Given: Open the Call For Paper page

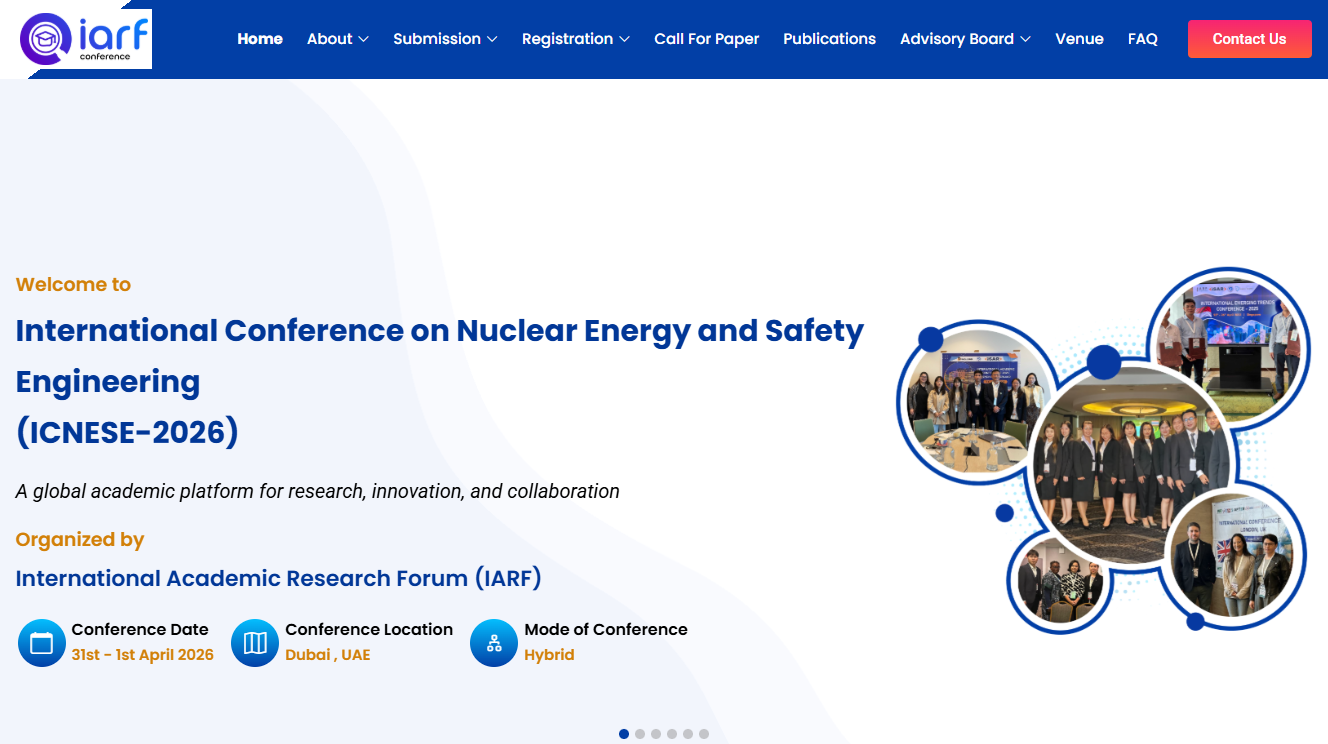Looking at the screenshot, I should pyautogui.click(x=706, y=39).
